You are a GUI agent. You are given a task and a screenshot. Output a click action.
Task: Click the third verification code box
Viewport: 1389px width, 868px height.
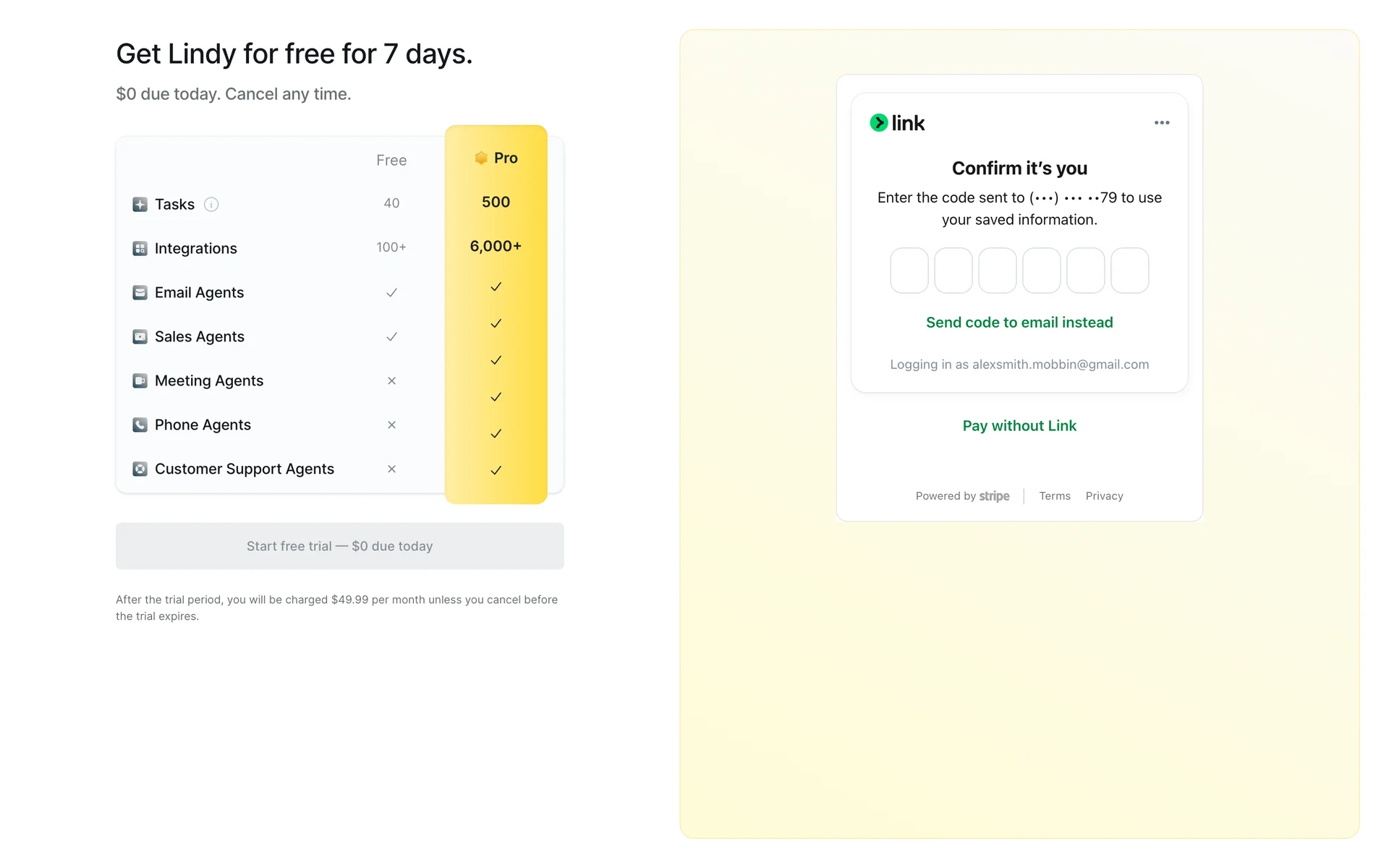(998, 271)
